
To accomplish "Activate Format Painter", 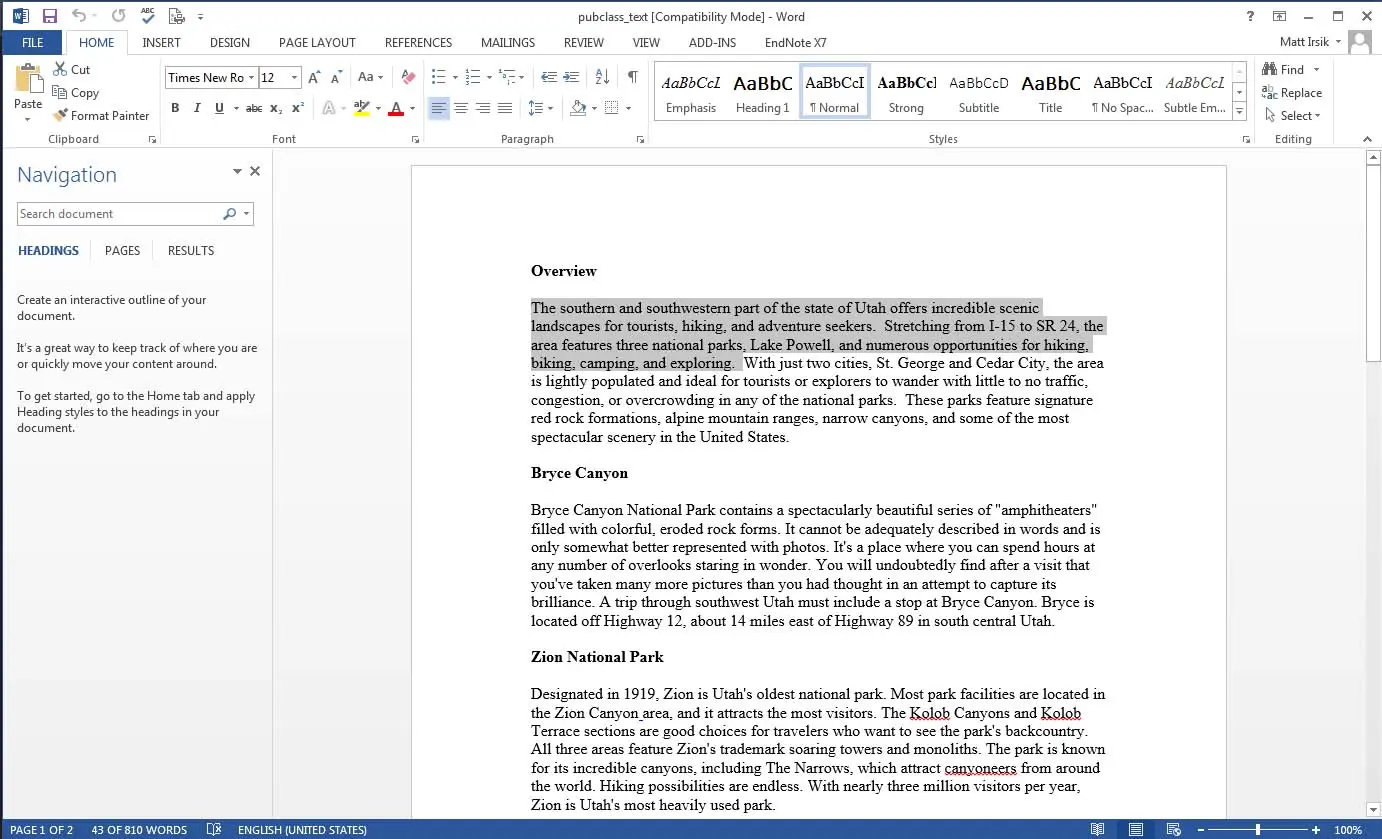I will pyautogui.click(x=101, y=115).
